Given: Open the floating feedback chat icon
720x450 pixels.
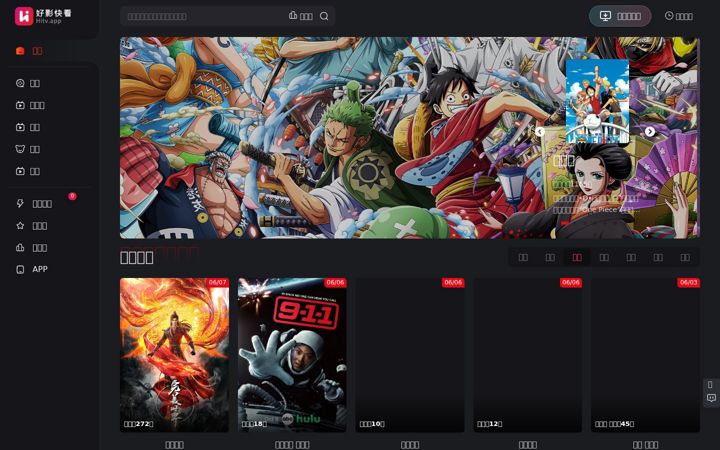Looking at the screenshot, I should (x=711, y=398).
